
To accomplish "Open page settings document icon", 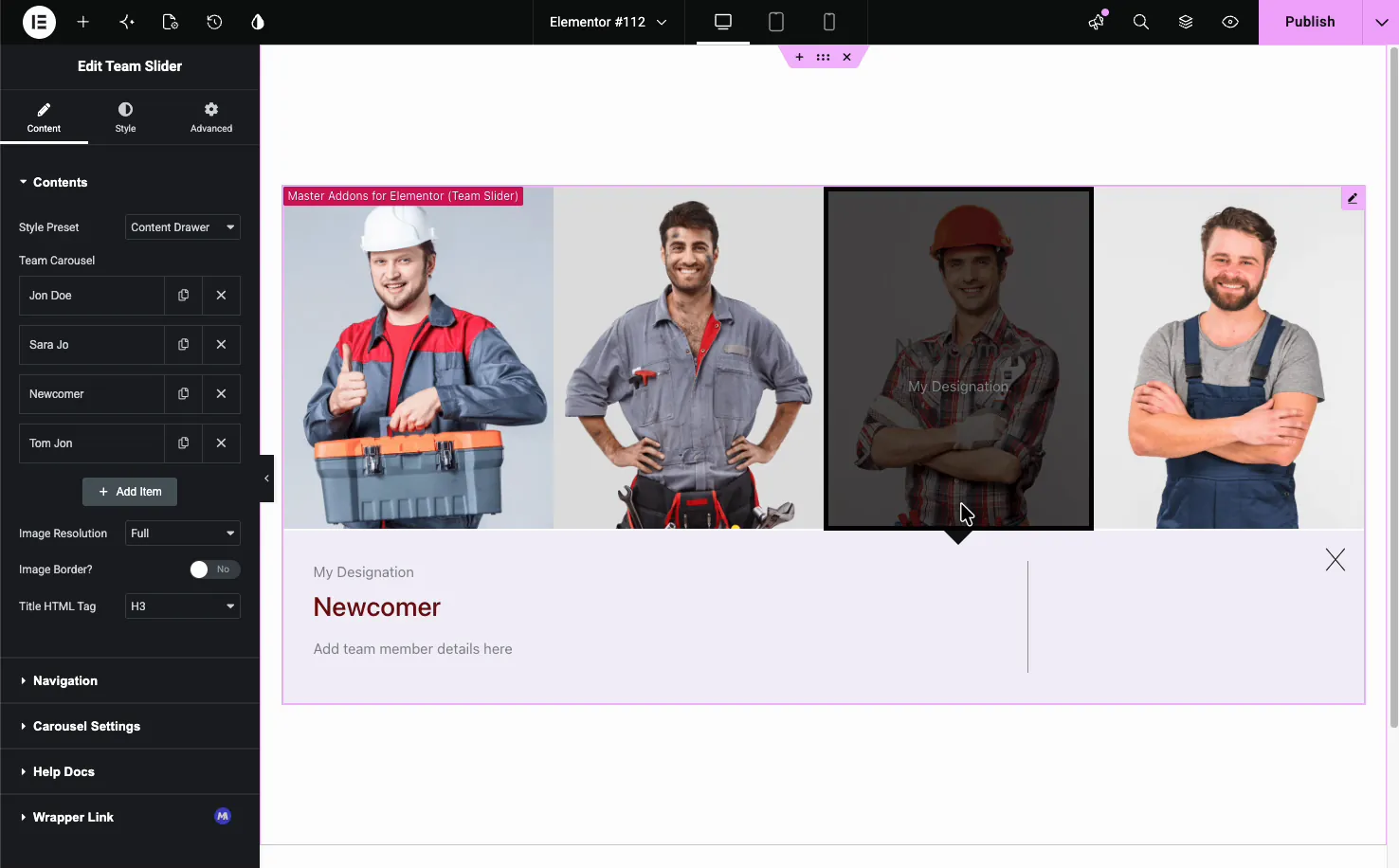I will pyautogui.click(x=171, y=22).
